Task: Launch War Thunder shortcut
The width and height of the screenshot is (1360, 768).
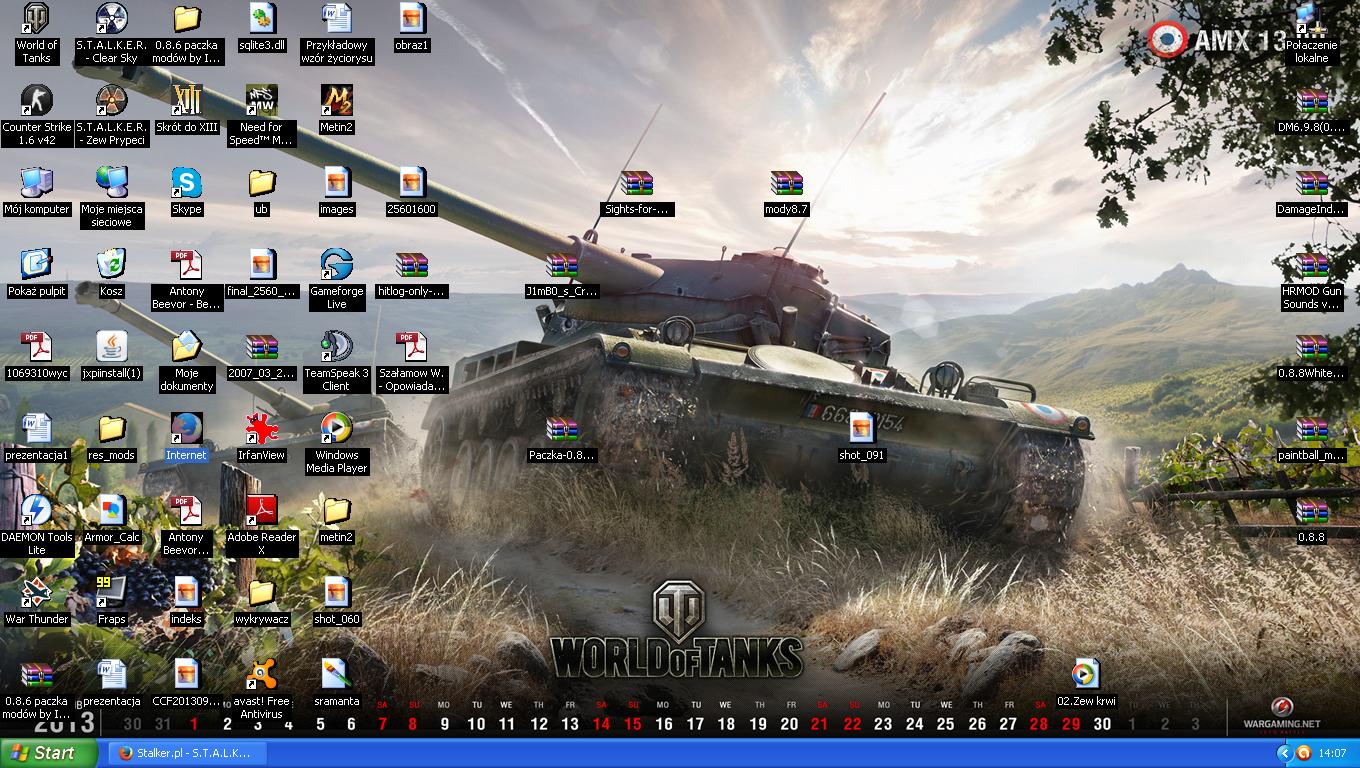Action: [x=37, y=593]
